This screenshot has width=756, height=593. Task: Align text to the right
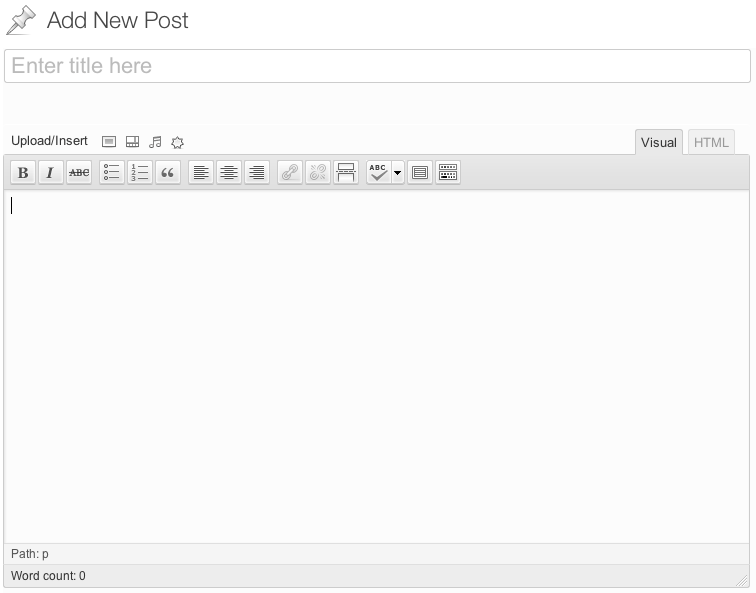tap(257, 173)
